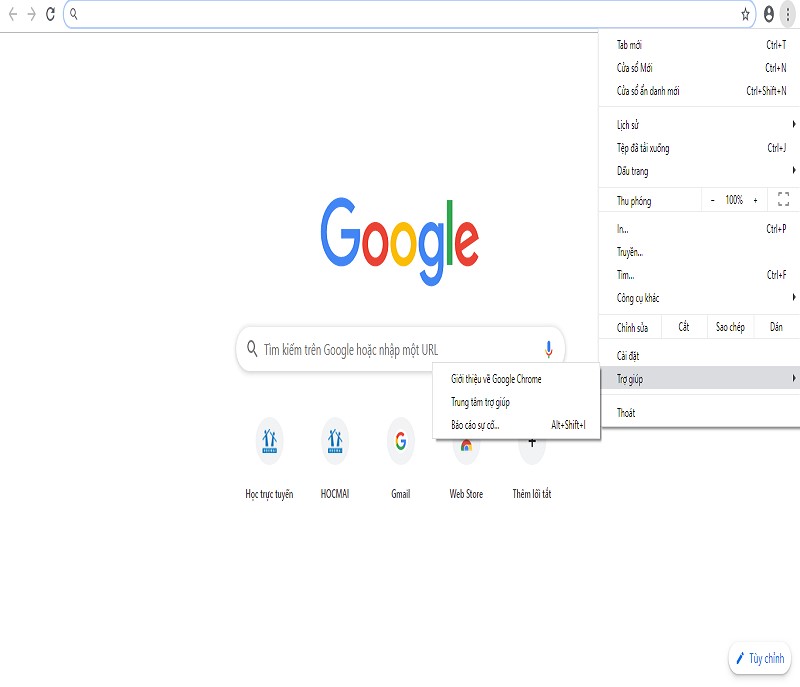Image resolution: width=800 pixels, height=687 pixels.
Task: Click the browser address bar
Action: coord(409,14)
